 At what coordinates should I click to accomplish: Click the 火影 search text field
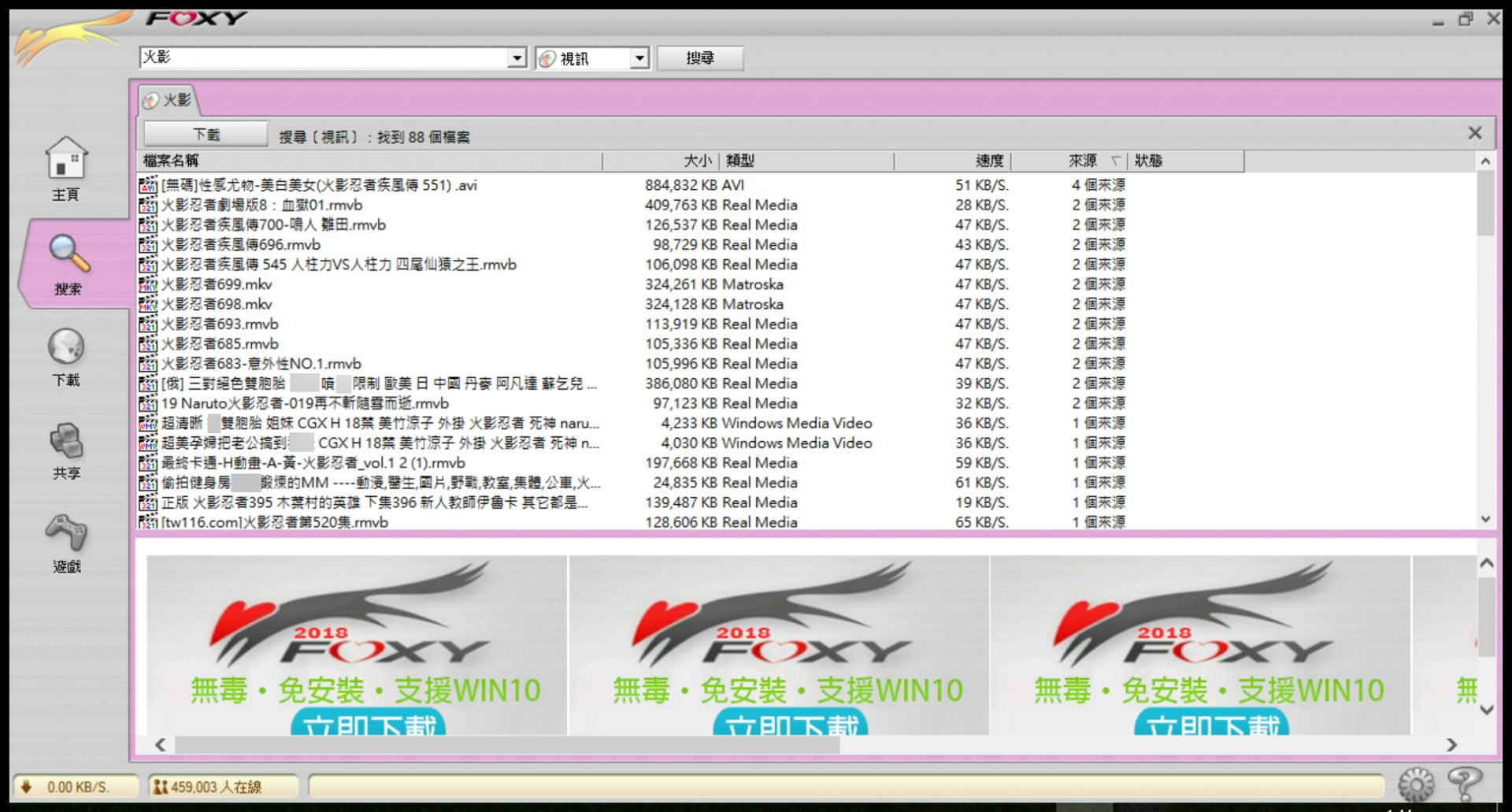coord(323,57)
